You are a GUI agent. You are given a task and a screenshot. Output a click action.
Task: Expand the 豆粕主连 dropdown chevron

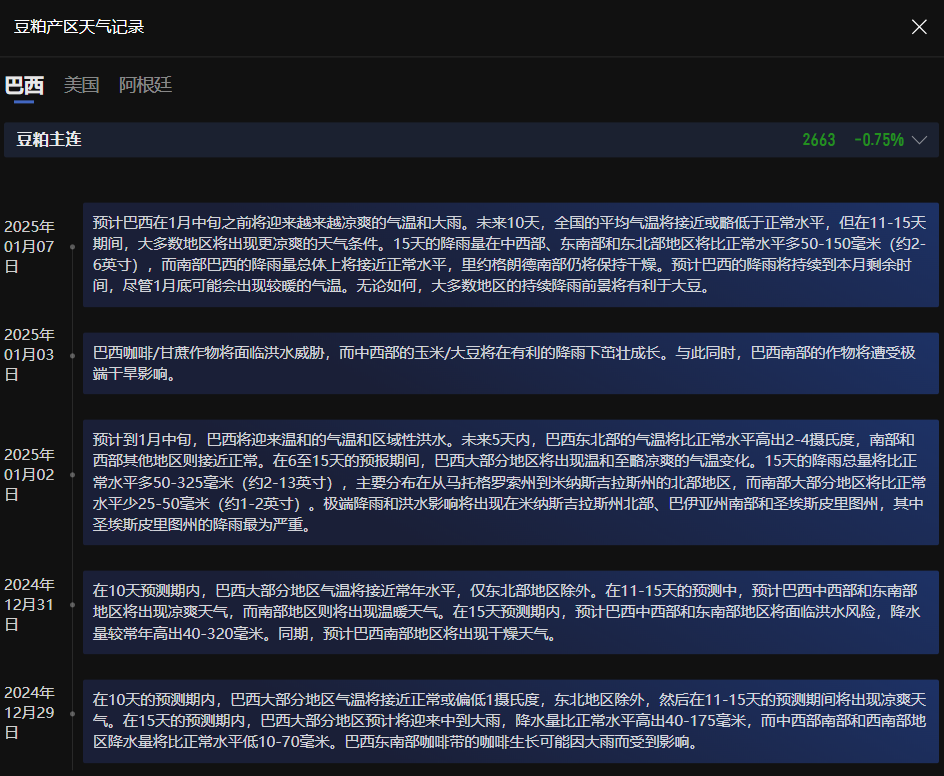(919, 140)
